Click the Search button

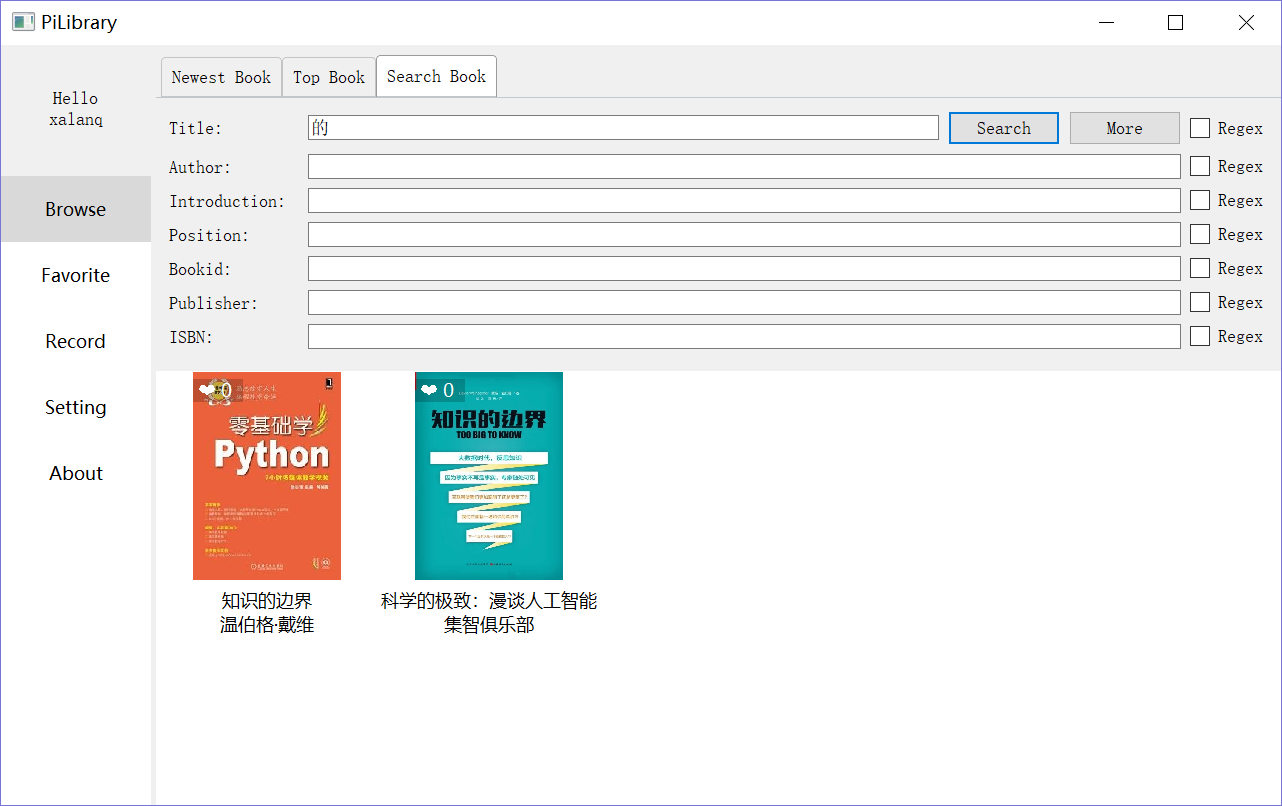[1003, 128]
